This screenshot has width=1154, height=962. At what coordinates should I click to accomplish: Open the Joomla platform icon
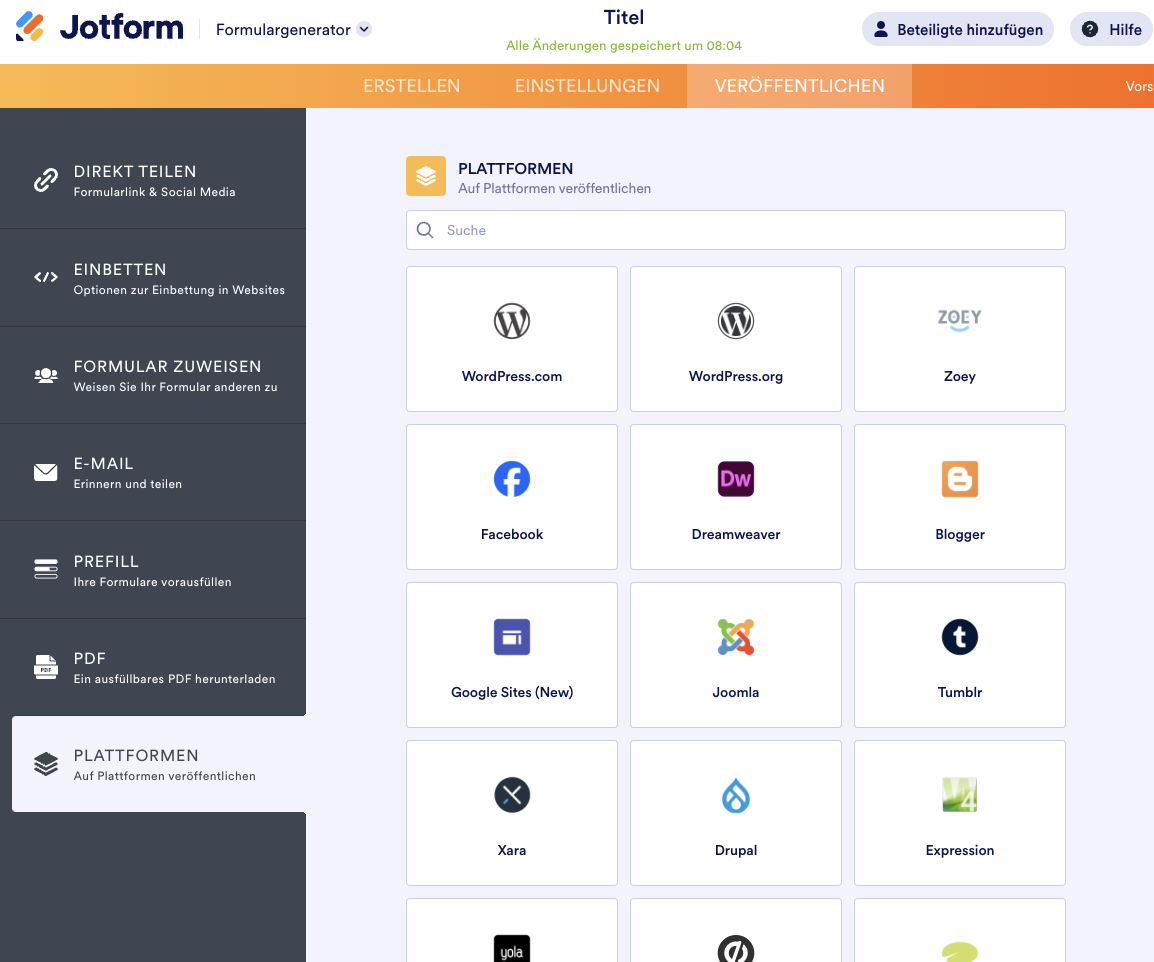(736, 638)
